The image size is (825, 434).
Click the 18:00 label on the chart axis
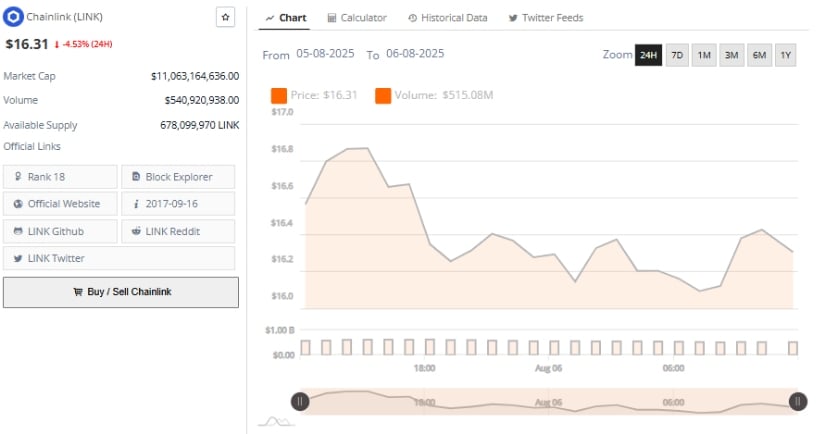pos(424,368)
